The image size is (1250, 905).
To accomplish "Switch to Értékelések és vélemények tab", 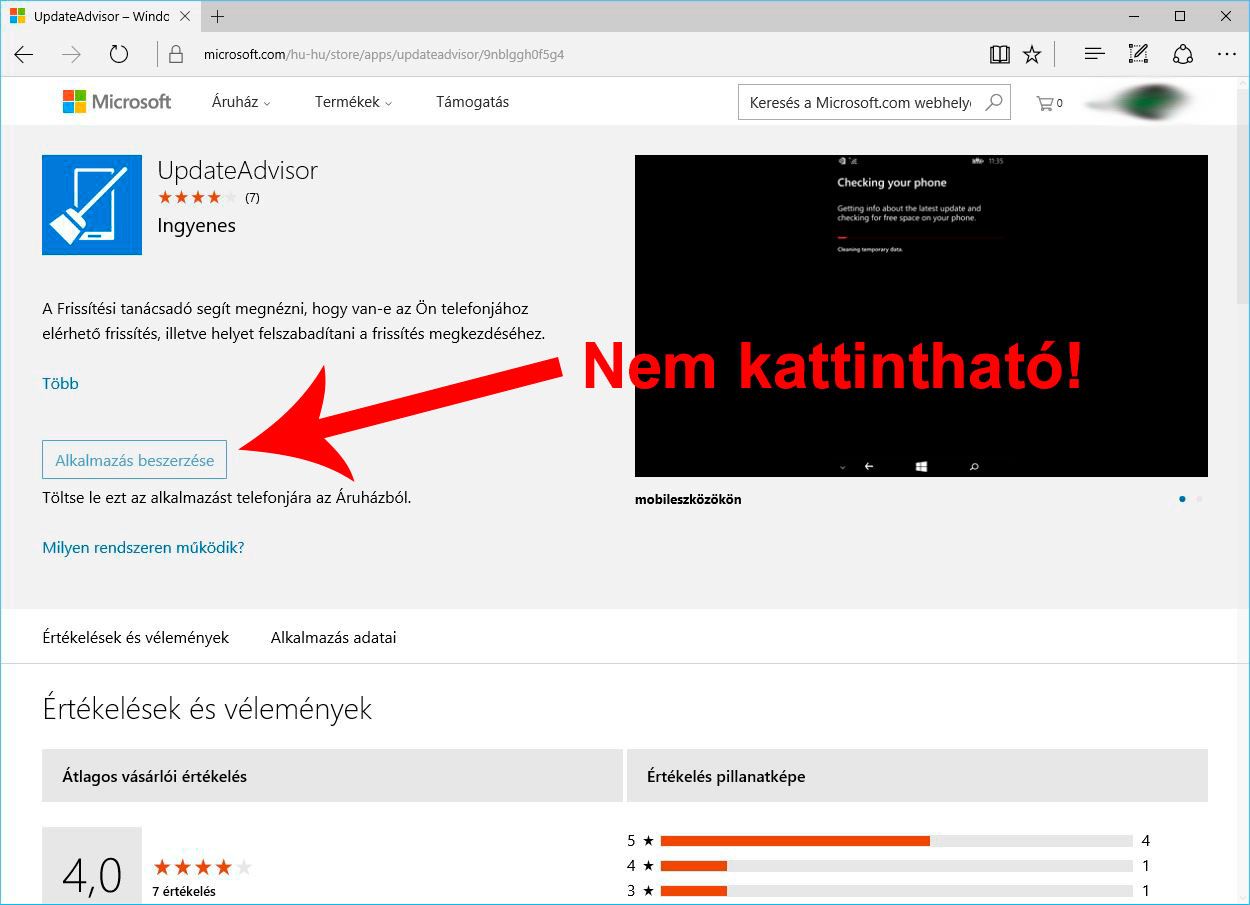I will (136, 637).
